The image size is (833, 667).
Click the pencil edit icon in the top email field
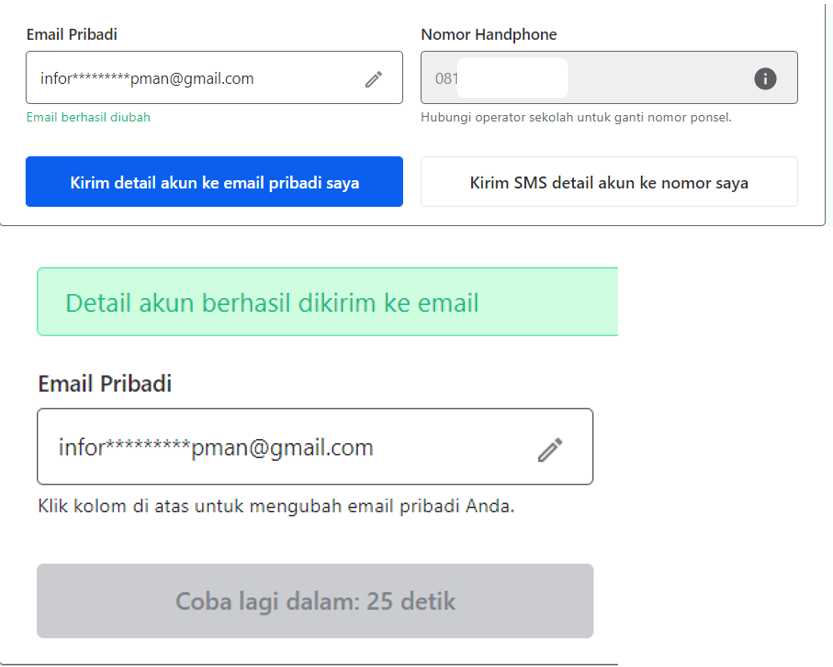373,79
